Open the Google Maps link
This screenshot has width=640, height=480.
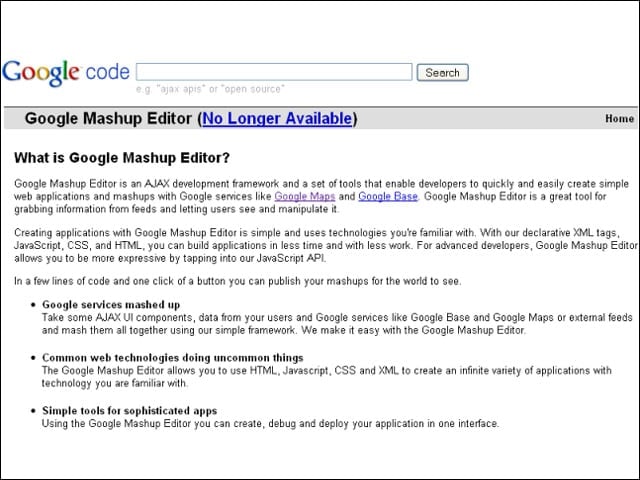(304, 196)
